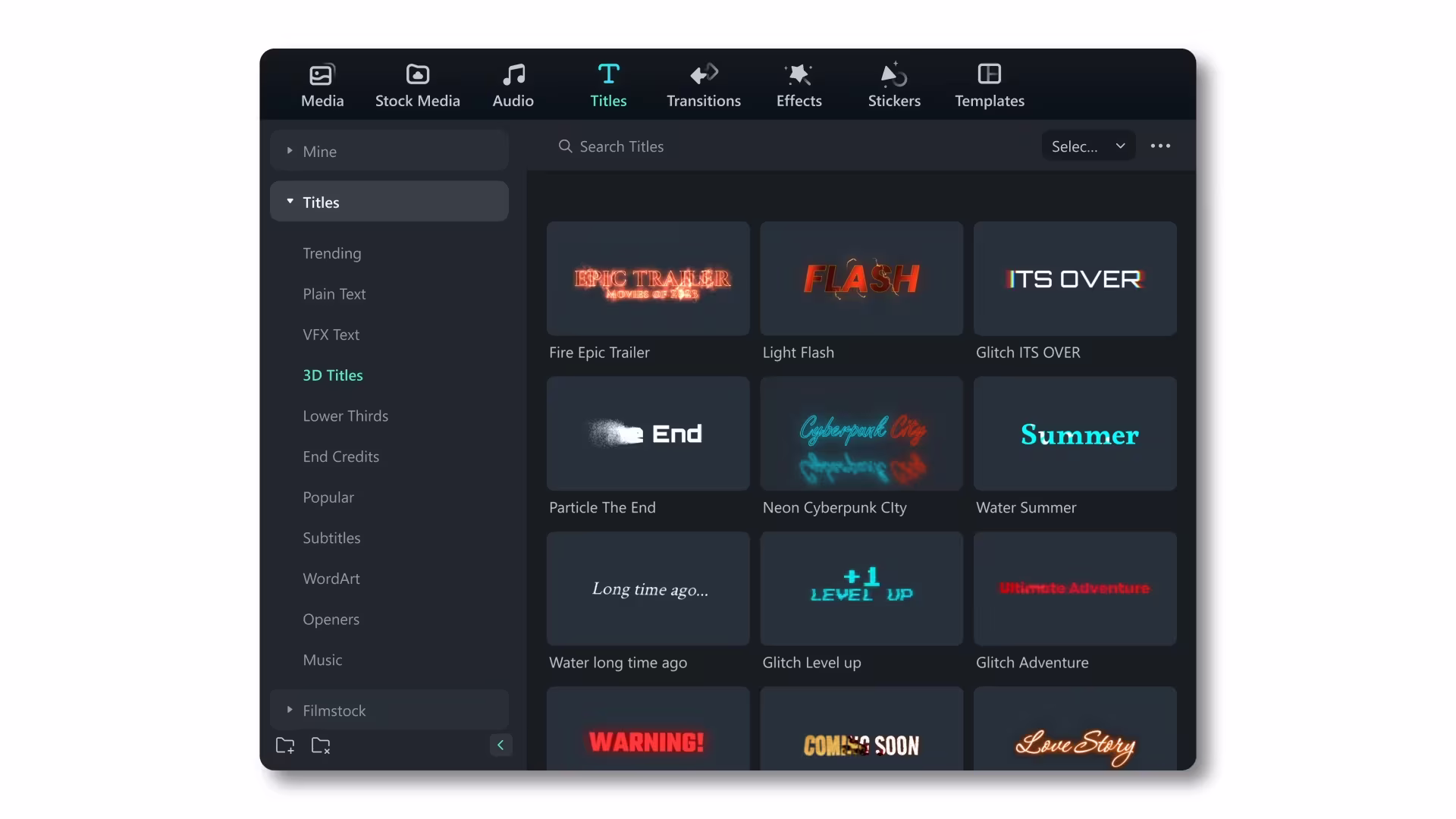Select the 3D Titles category
Image resolution: width=1456 pixels, height=819 pixels.
tap(333, 375)
